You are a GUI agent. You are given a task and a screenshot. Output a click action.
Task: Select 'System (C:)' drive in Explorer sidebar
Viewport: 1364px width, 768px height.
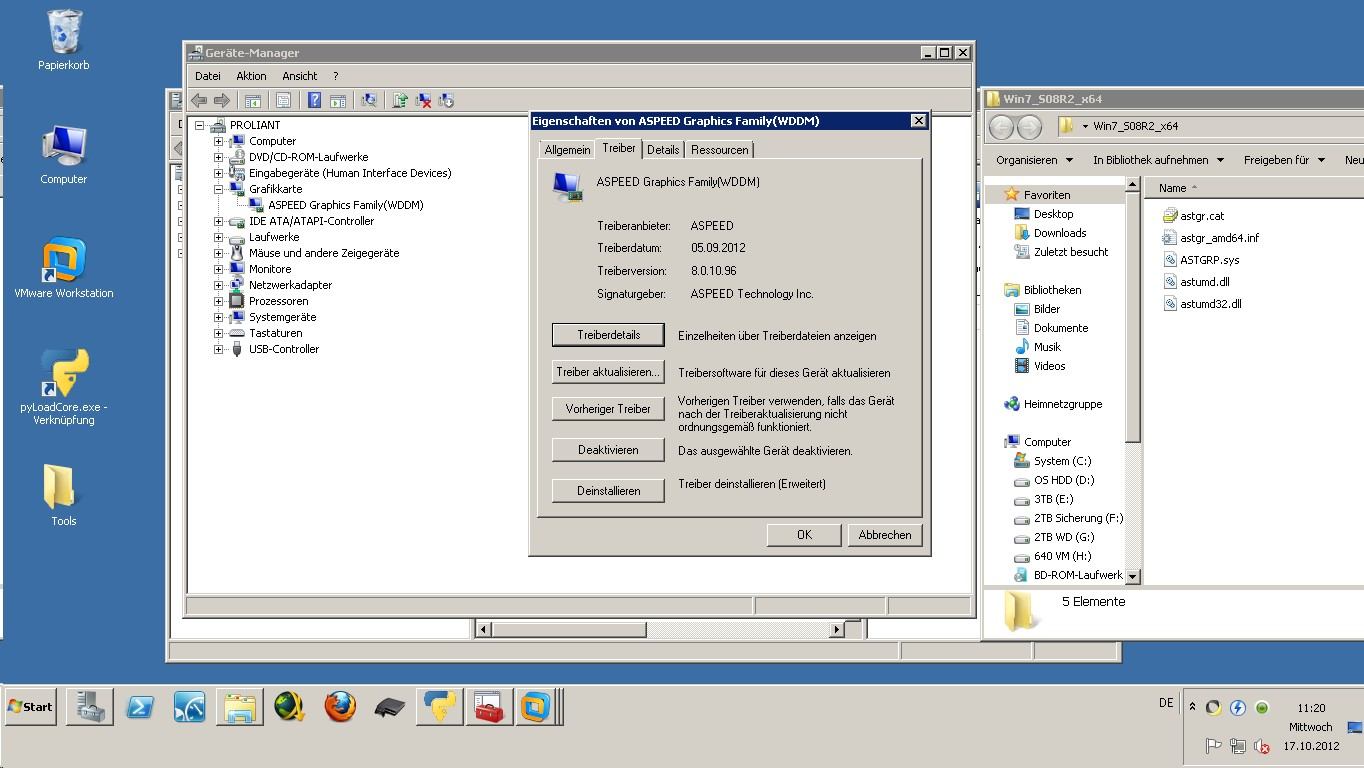coord(1062,461)
